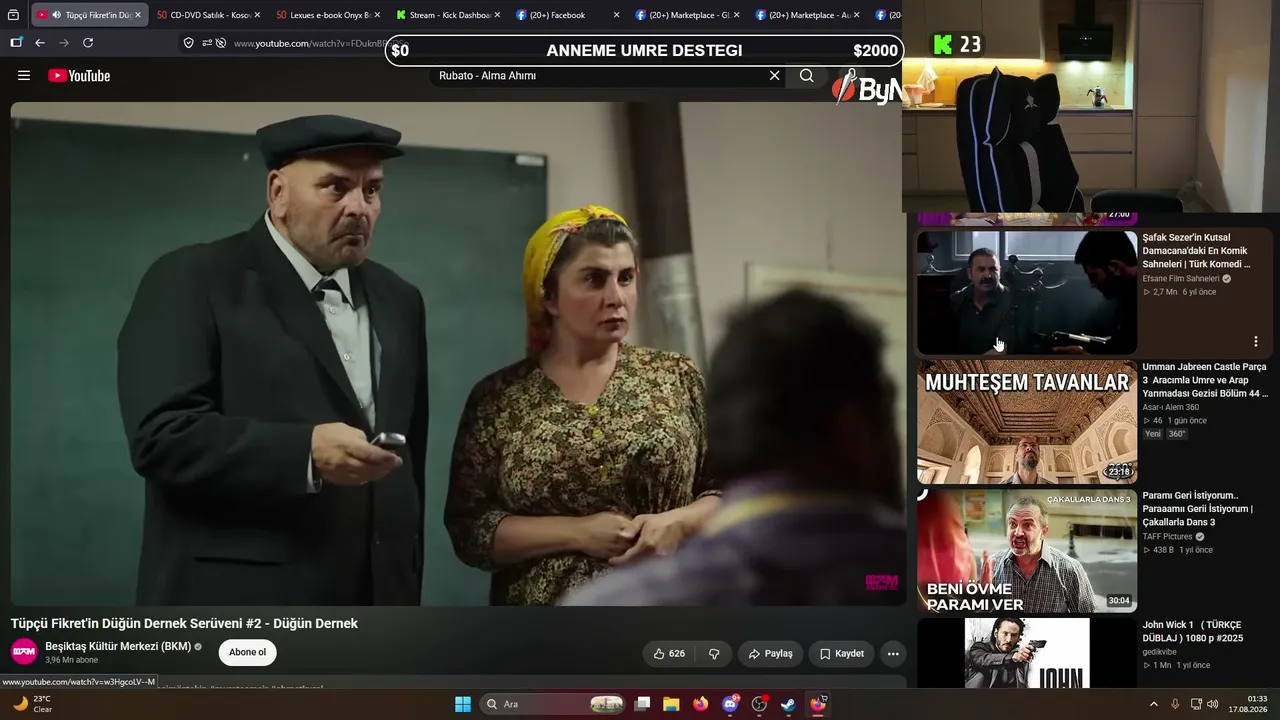Open John Wick 1 Türkçe Dublaj title

[1193, 631]
